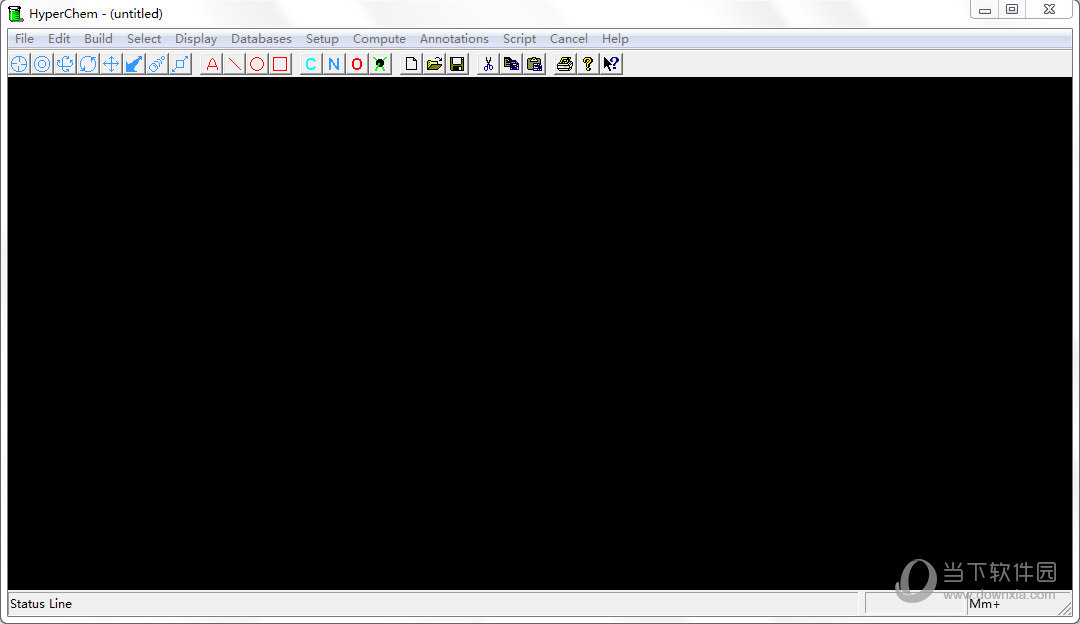The image size is (1080, 624).
Task: Choose the red line annotation tool
Action: [234, 64]
